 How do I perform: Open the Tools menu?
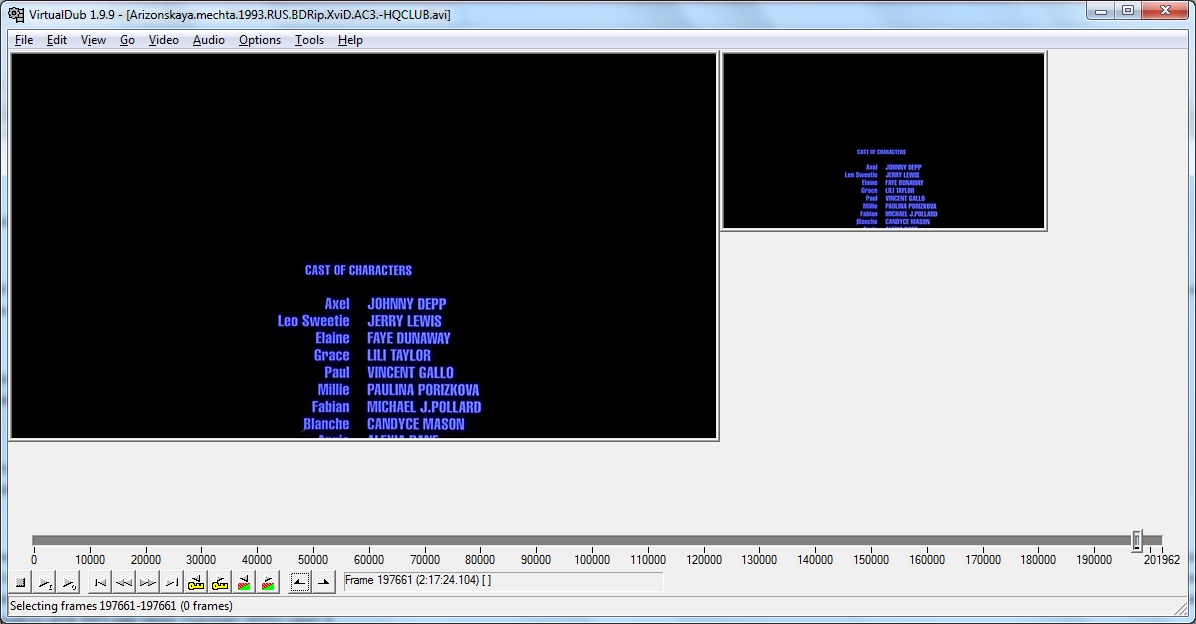[309, 40]
